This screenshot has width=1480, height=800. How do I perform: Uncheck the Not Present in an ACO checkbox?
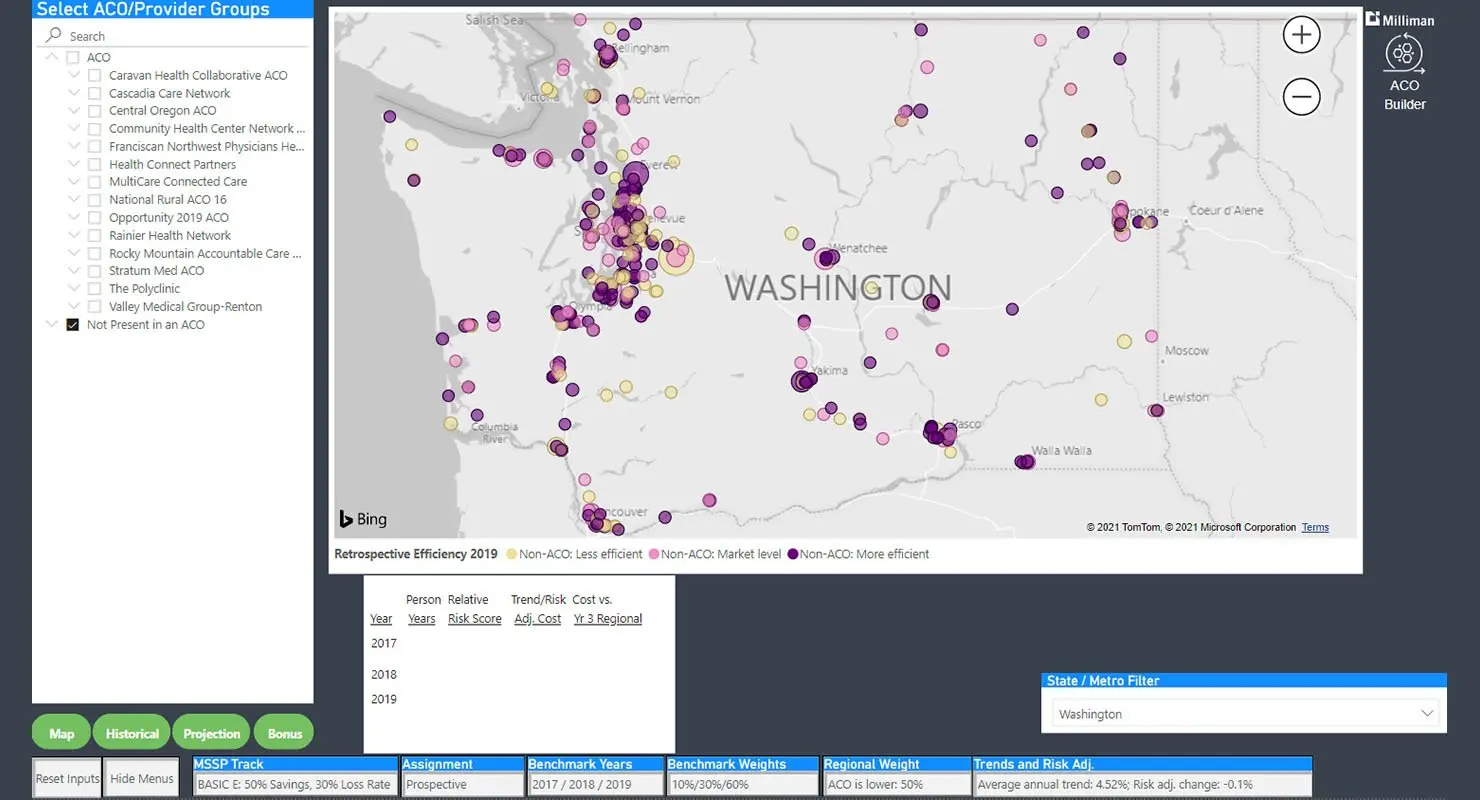[73, 325]
